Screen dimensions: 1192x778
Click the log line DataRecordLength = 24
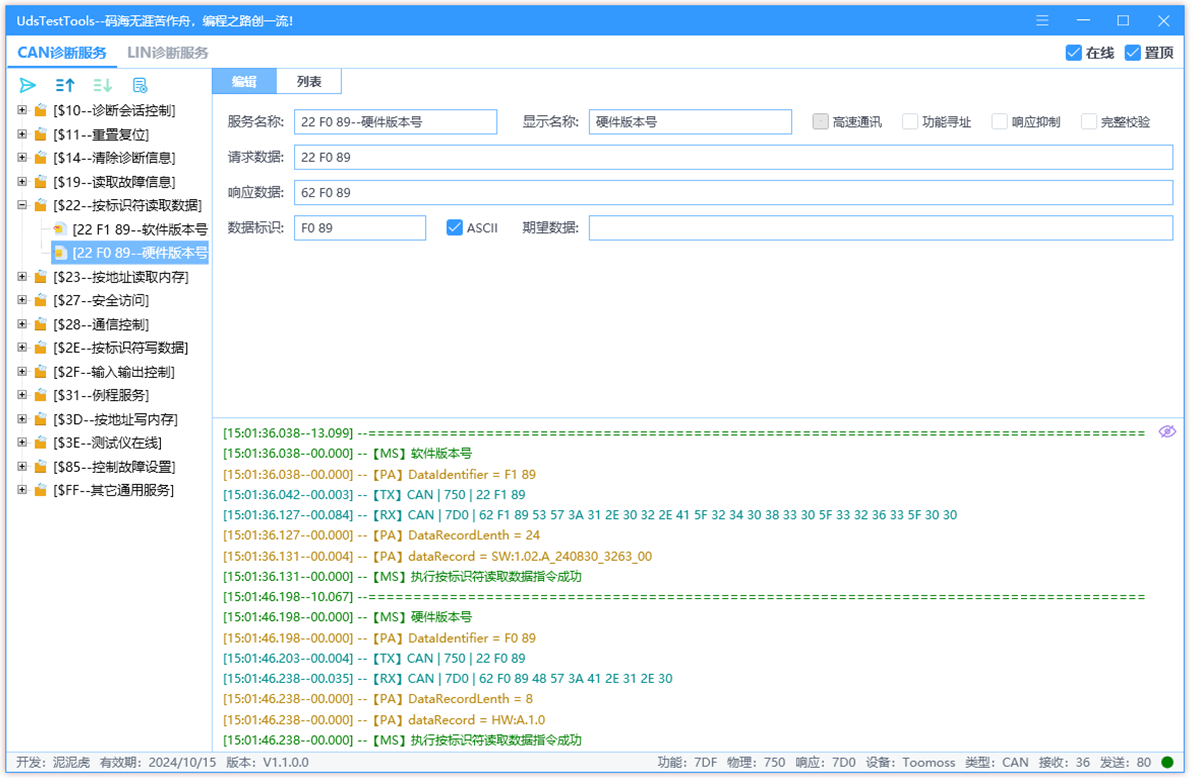pos(382,535)
